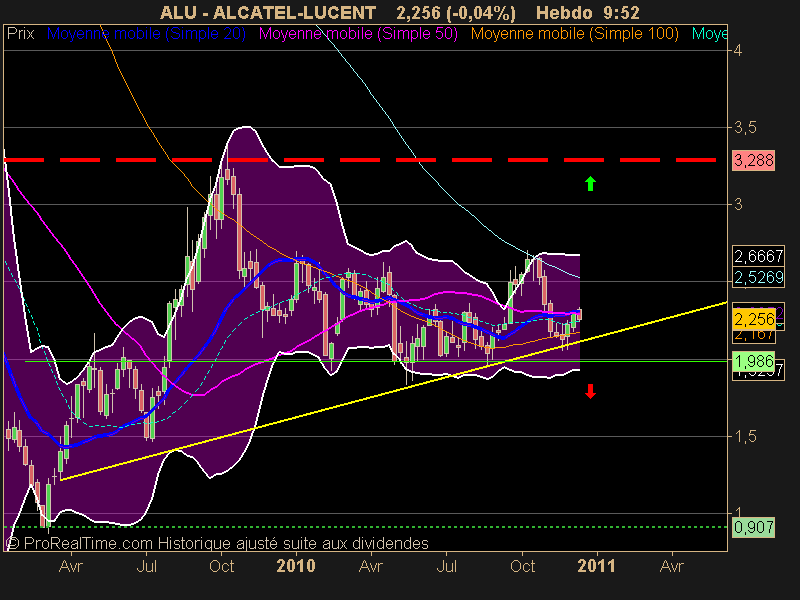Image resolution: width=800 pixels, height=600 pixels.
Task: Click the 'Oct' label before 2010
Action: pos(222,566)
